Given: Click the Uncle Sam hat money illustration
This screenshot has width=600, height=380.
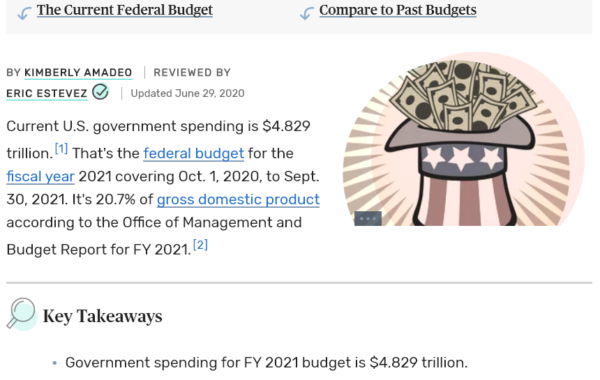Looking at the screenshot, I should pos(463,139).
